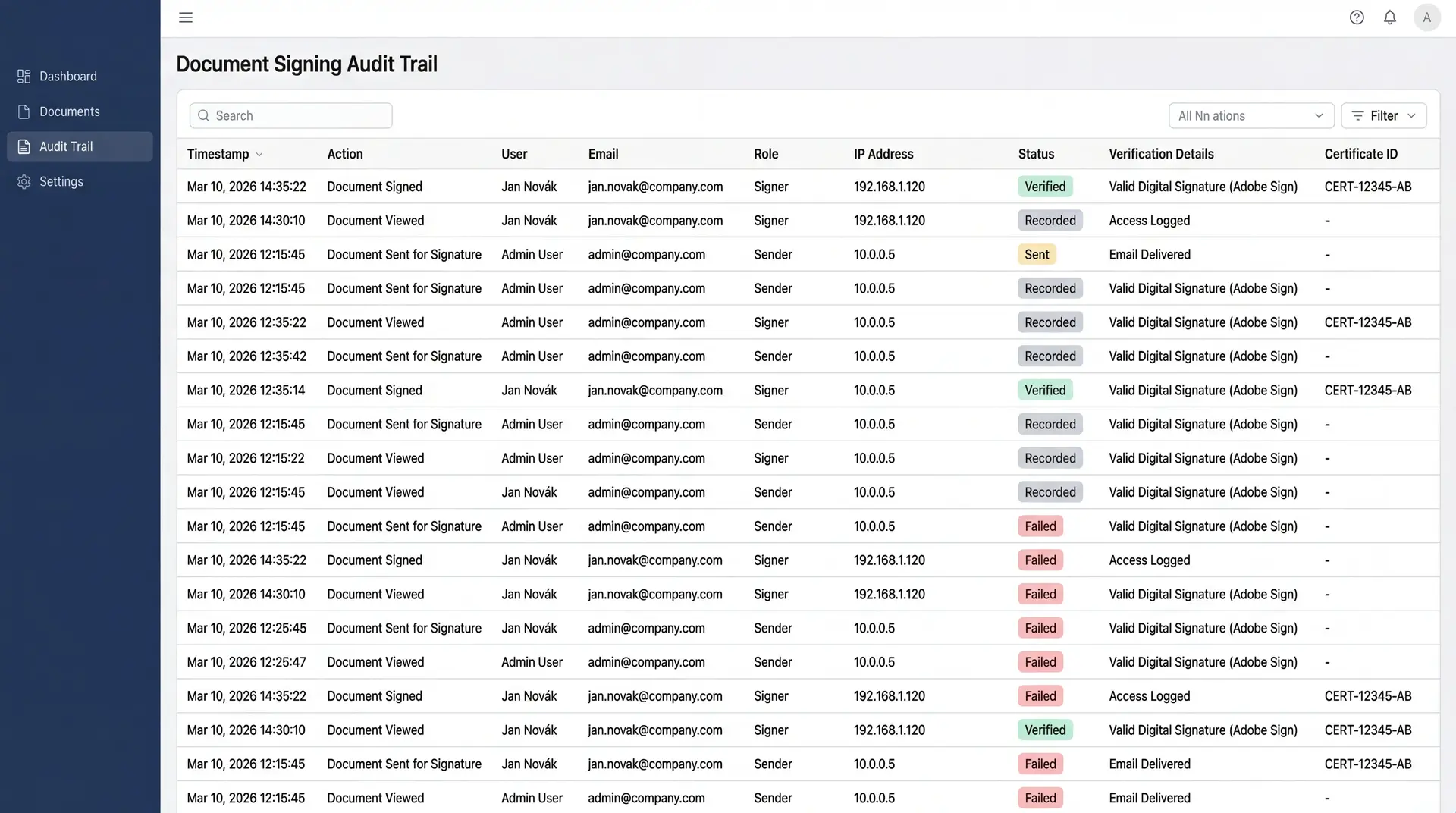1456x813 pixels.
Task: Click the Verified status badge on first row
Action: pos(1045,186)
